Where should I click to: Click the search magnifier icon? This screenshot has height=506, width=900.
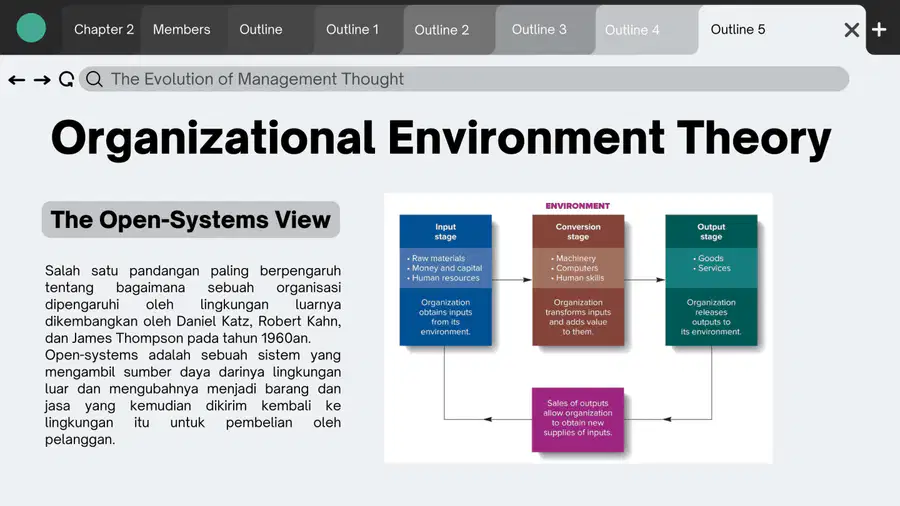click(94, 79)
